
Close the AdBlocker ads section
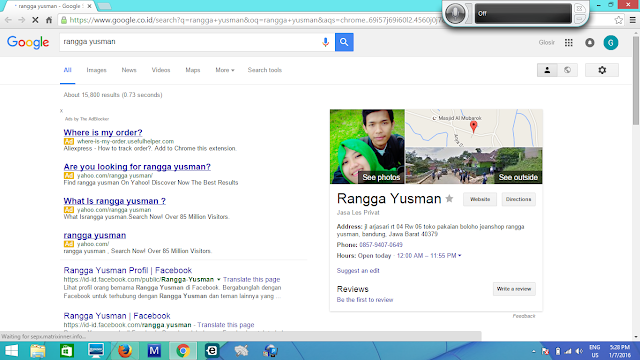(x=62, y=111)
